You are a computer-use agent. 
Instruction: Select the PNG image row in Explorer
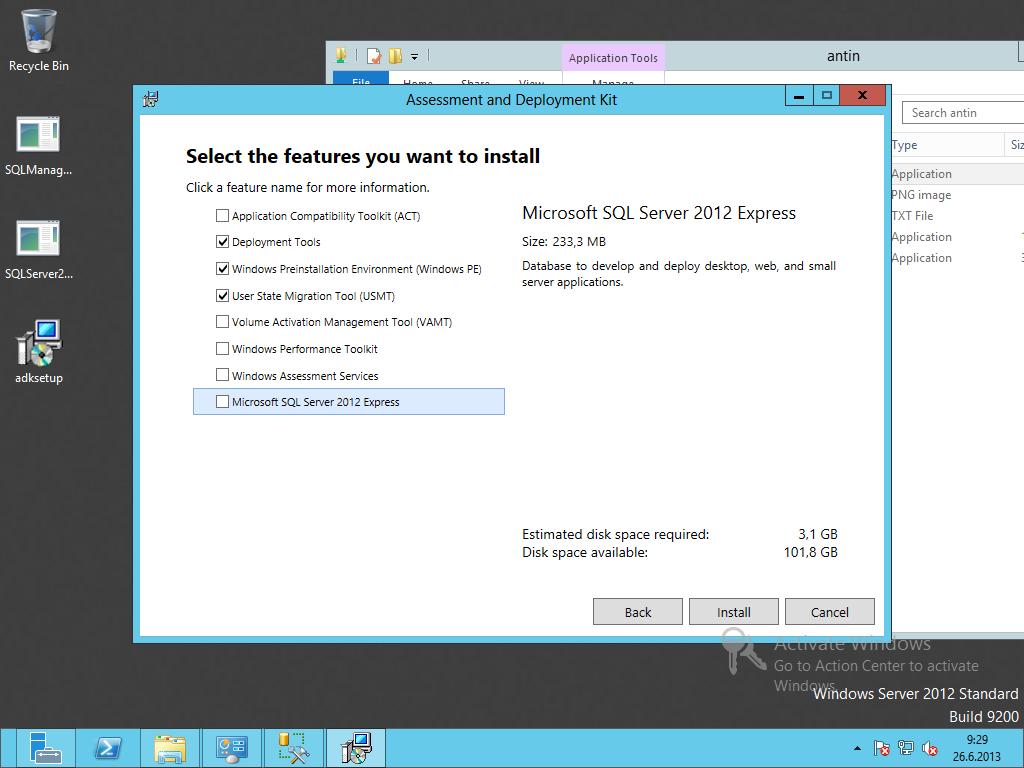(x=957, y=195)
